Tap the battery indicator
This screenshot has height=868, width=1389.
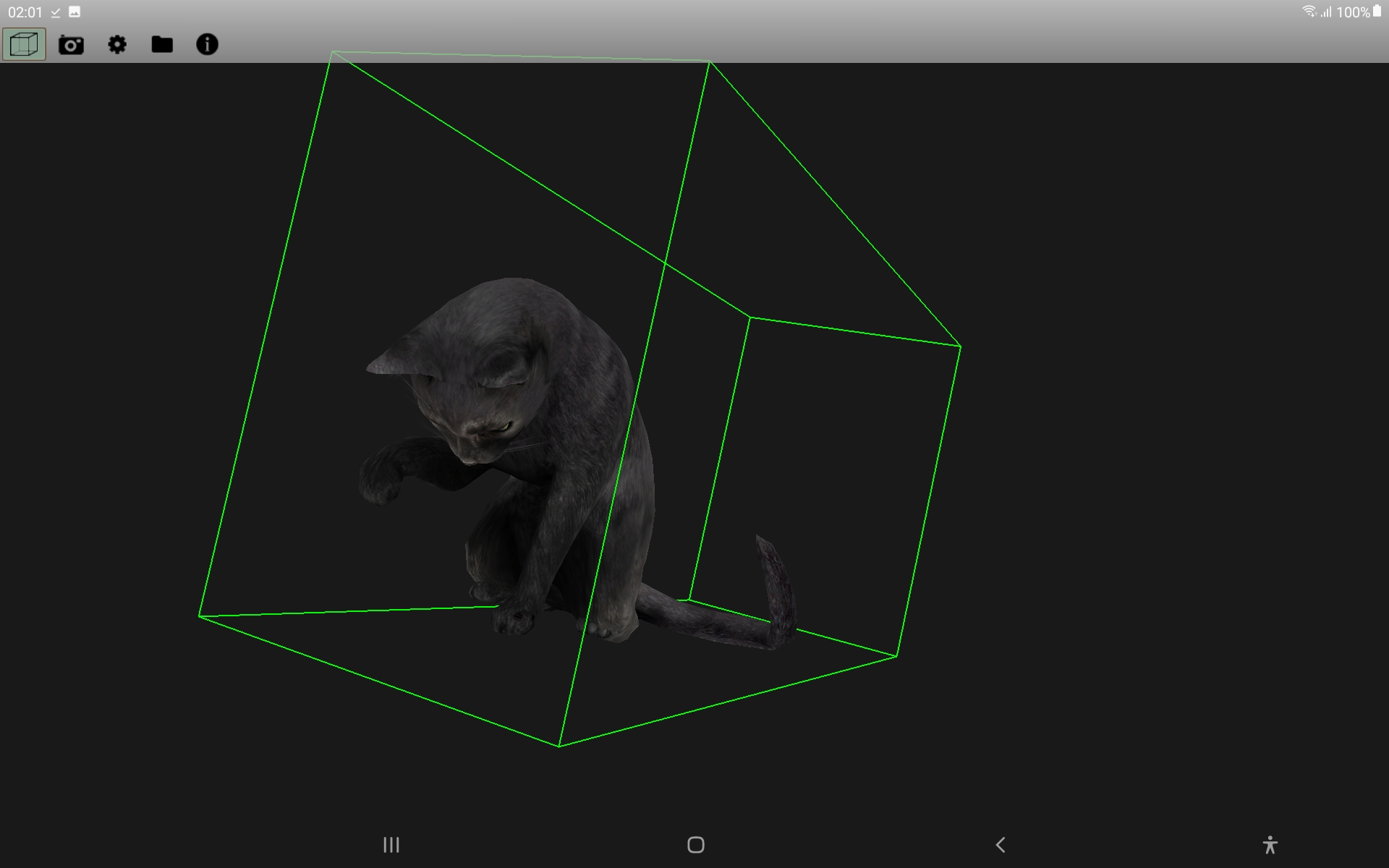point(1377,12)
